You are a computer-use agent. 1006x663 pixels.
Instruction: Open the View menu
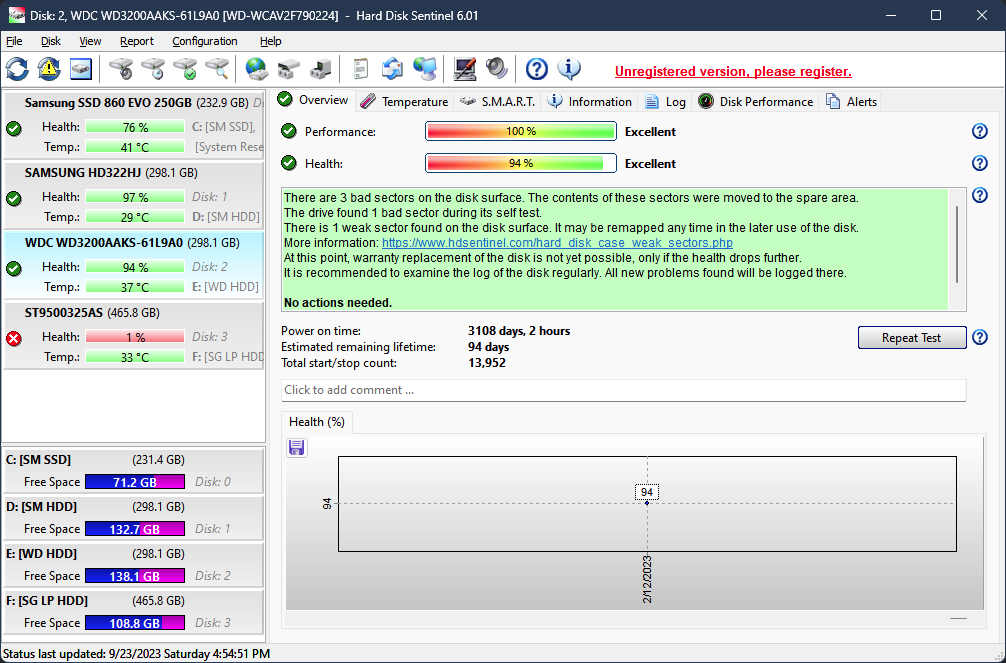[x=90, y=41]
